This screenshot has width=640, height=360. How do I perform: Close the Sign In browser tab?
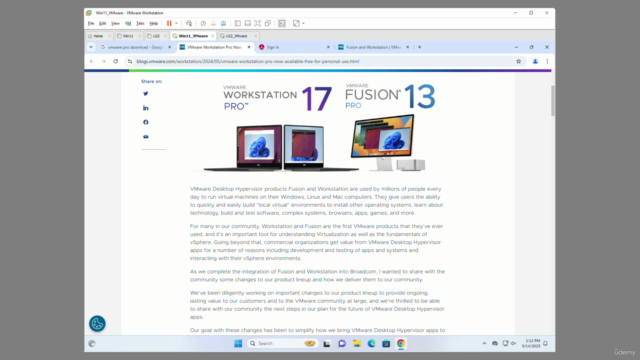pos(328,47)
